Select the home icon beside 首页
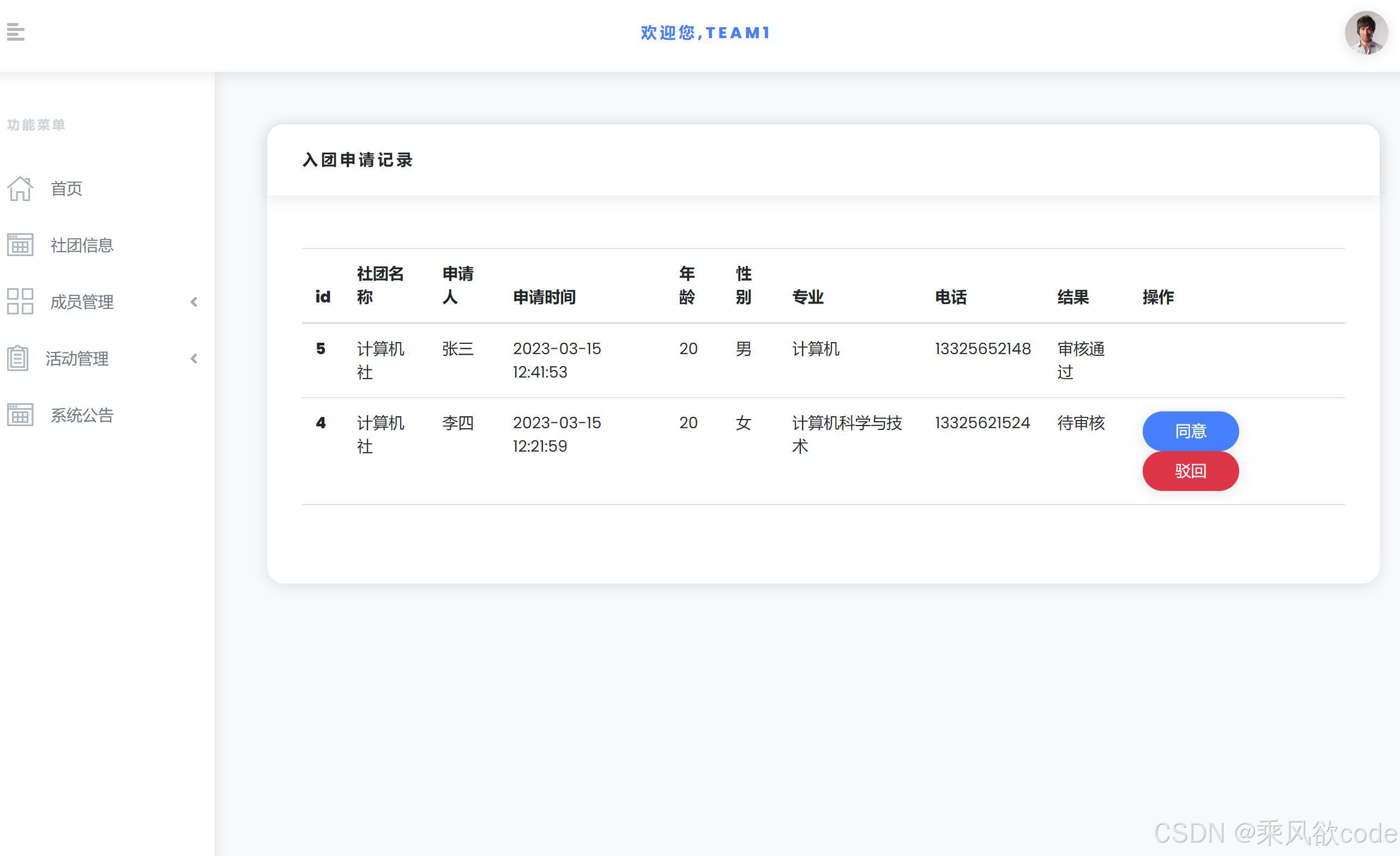Viewport: 1400px width, 856px height. 19,188
